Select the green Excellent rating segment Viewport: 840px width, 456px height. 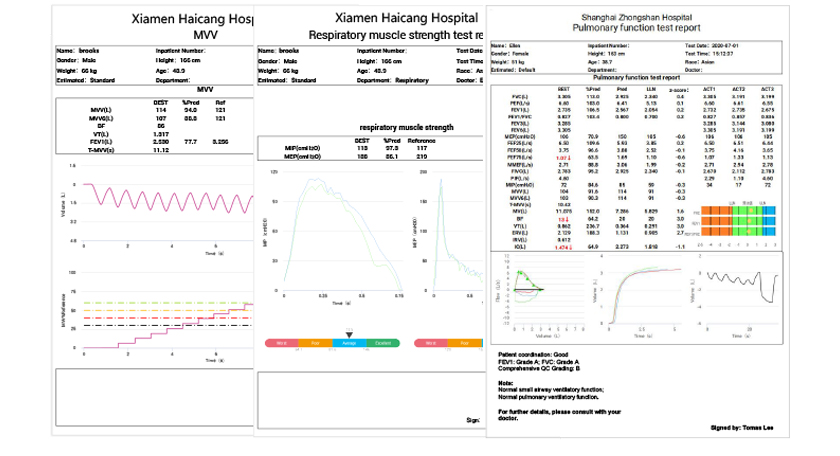pos(382,343)
